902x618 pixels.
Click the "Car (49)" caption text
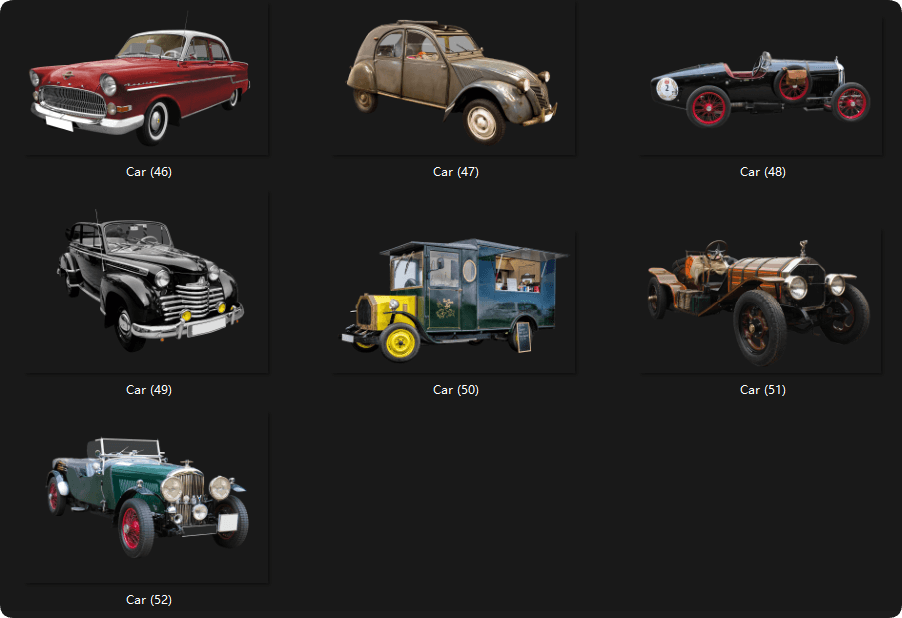[149, 390]
